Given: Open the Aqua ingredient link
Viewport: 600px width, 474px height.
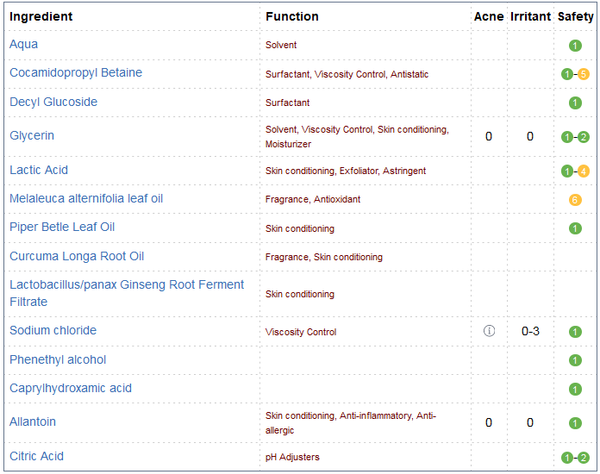Looking at the screenshot, I should 24,44.
